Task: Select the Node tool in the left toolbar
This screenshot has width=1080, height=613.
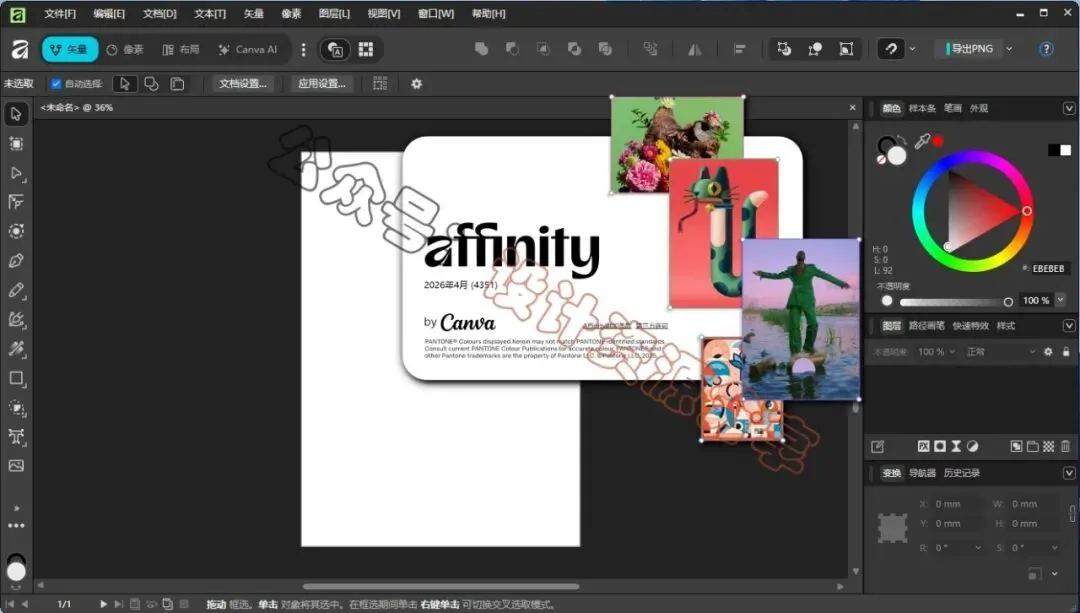Action: coord(16,173)
